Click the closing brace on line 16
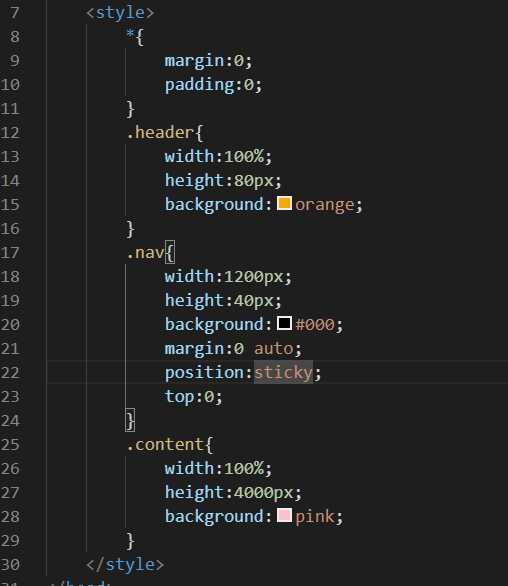 tap(130, 229)
